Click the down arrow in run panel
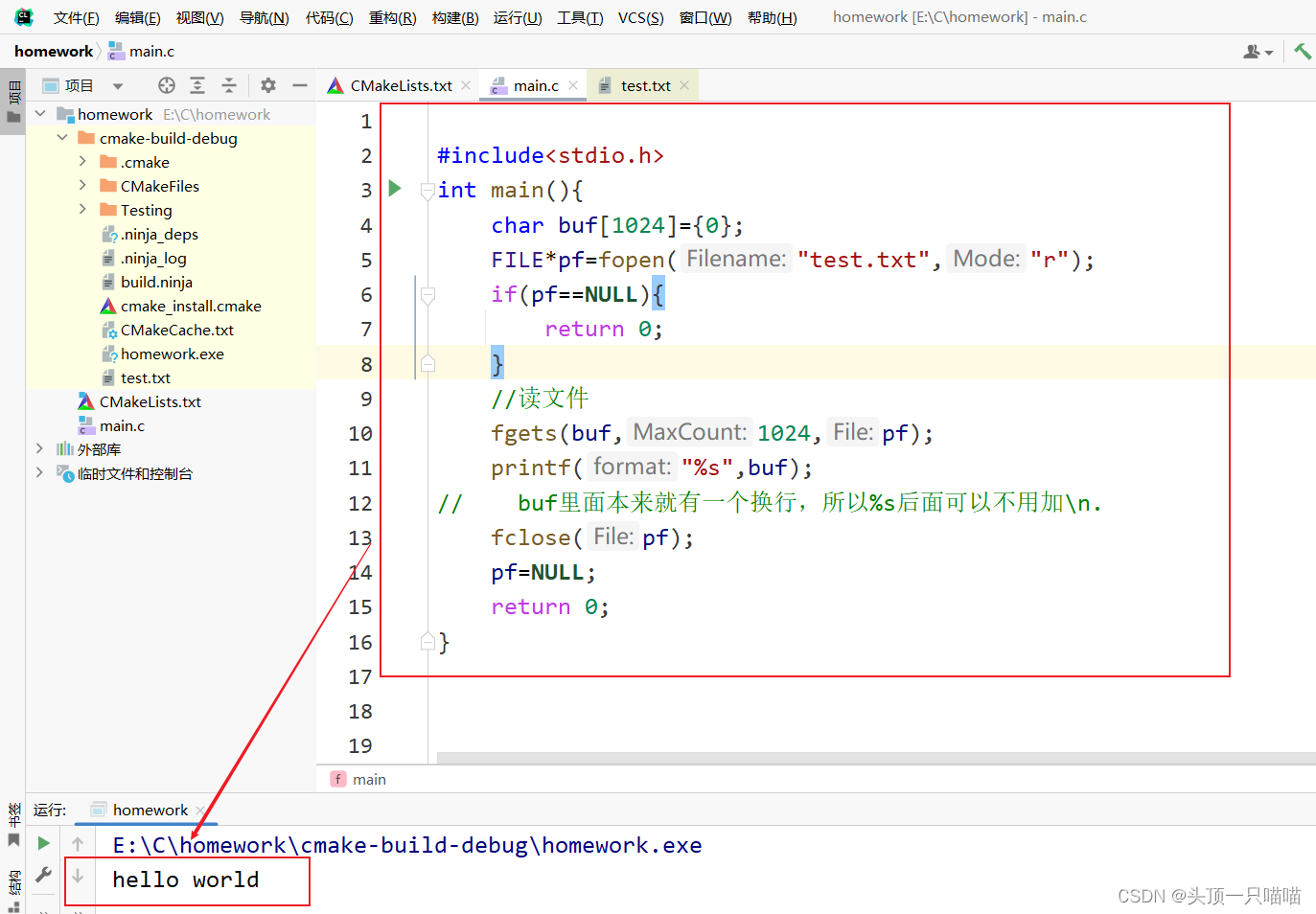1316x914 pixels. (x=78, y=876)
